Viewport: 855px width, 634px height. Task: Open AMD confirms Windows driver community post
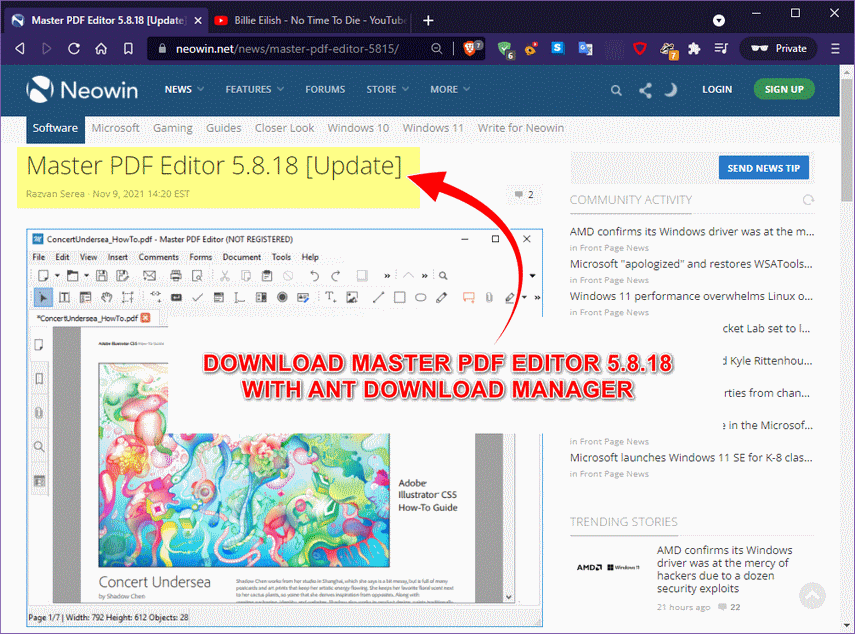coord(691,232)
